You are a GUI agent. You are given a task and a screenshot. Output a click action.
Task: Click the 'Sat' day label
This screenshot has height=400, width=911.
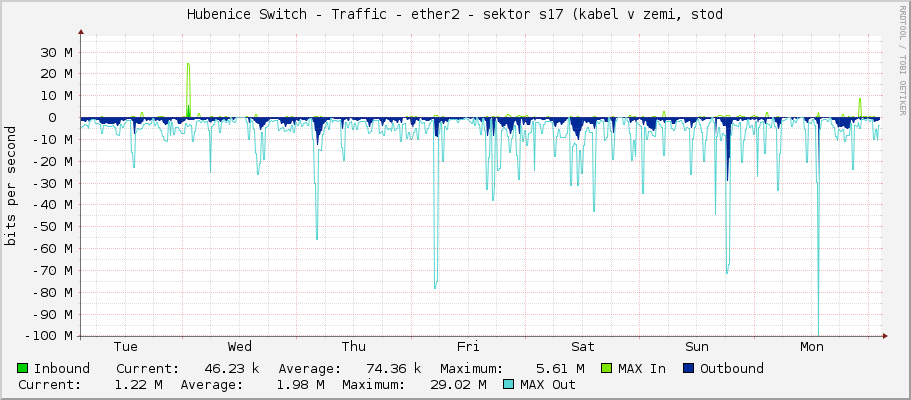[583, 347]
